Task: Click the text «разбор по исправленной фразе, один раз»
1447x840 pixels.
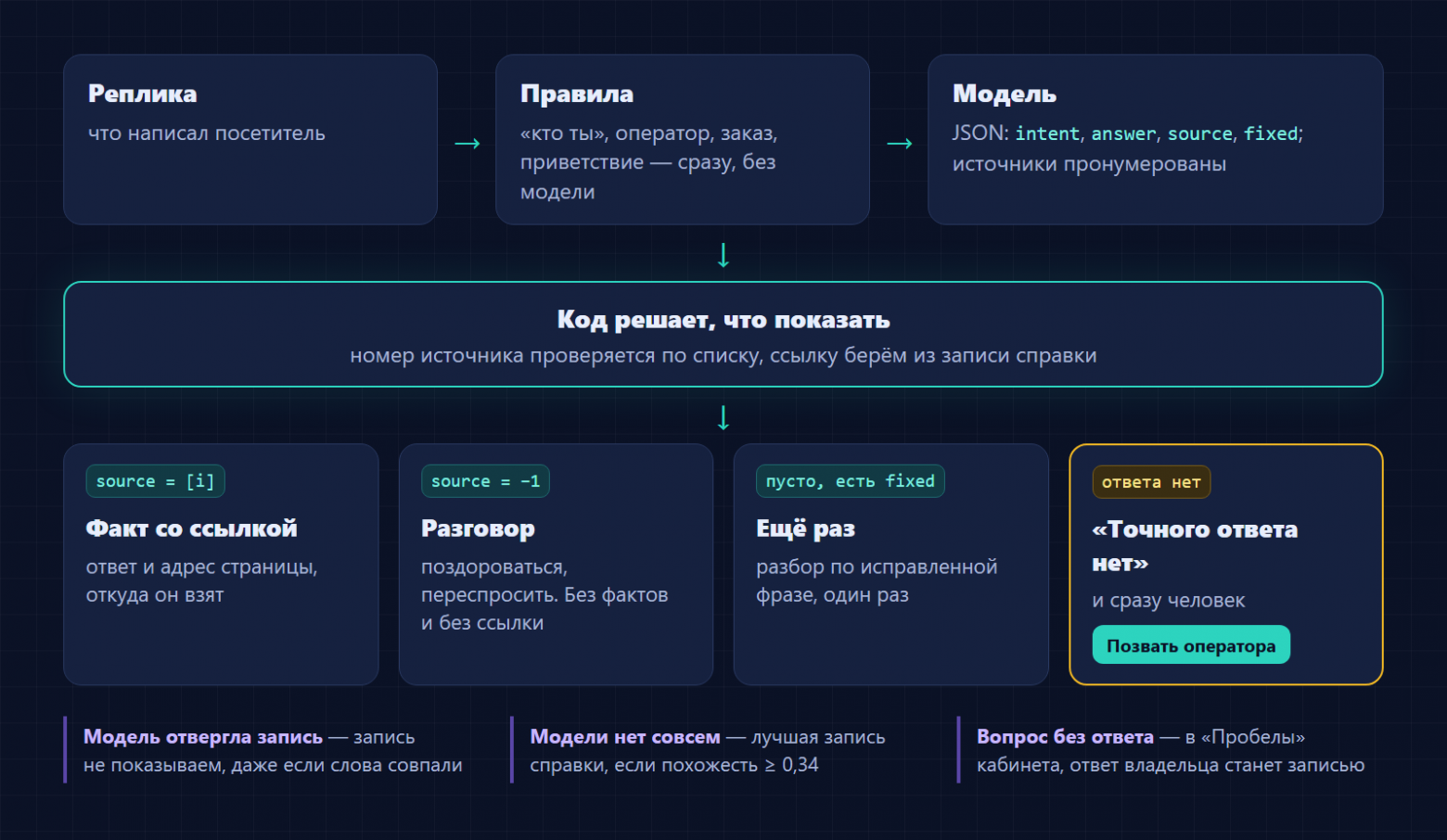Action: point(877,580)
